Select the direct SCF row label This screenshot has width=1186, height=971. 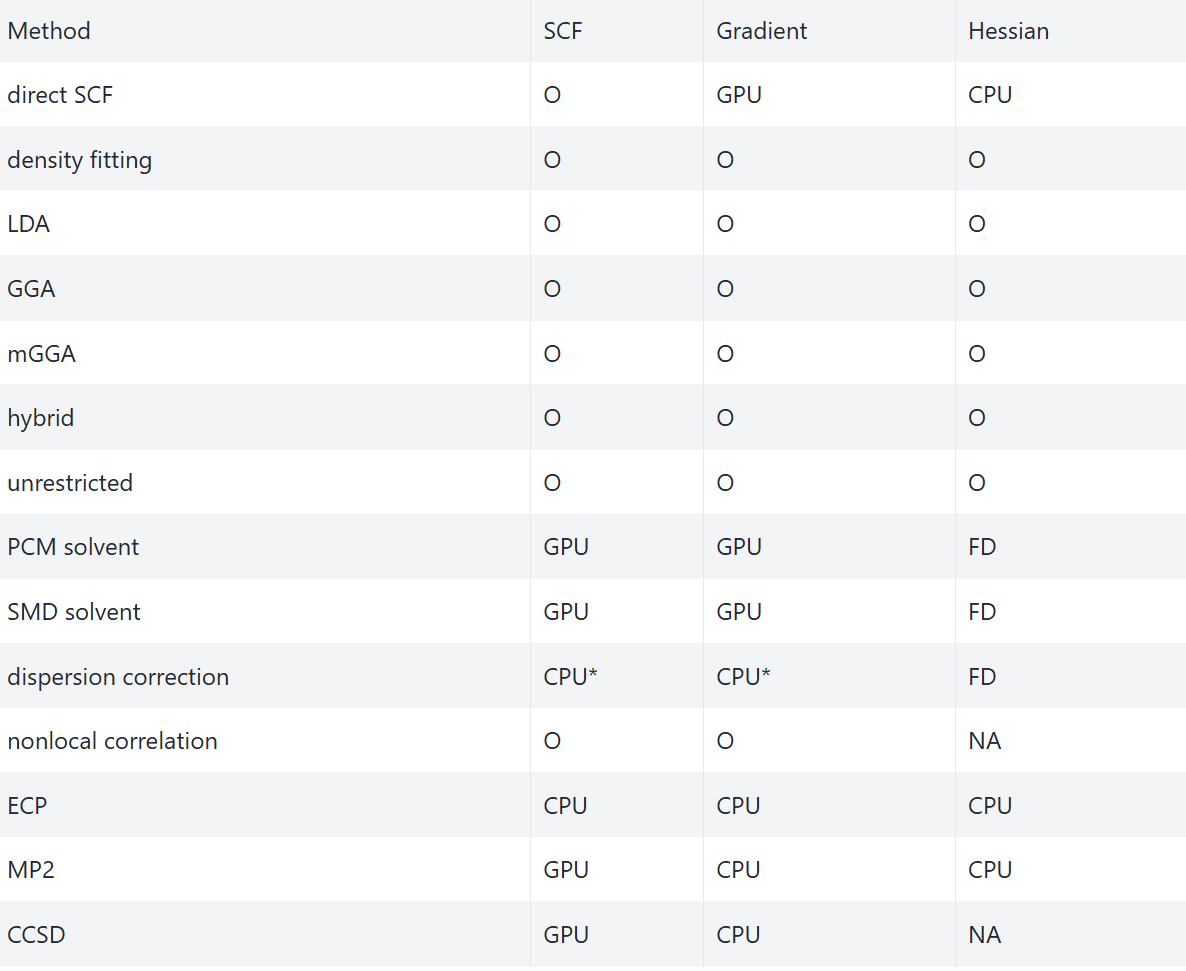coord(60,95)
